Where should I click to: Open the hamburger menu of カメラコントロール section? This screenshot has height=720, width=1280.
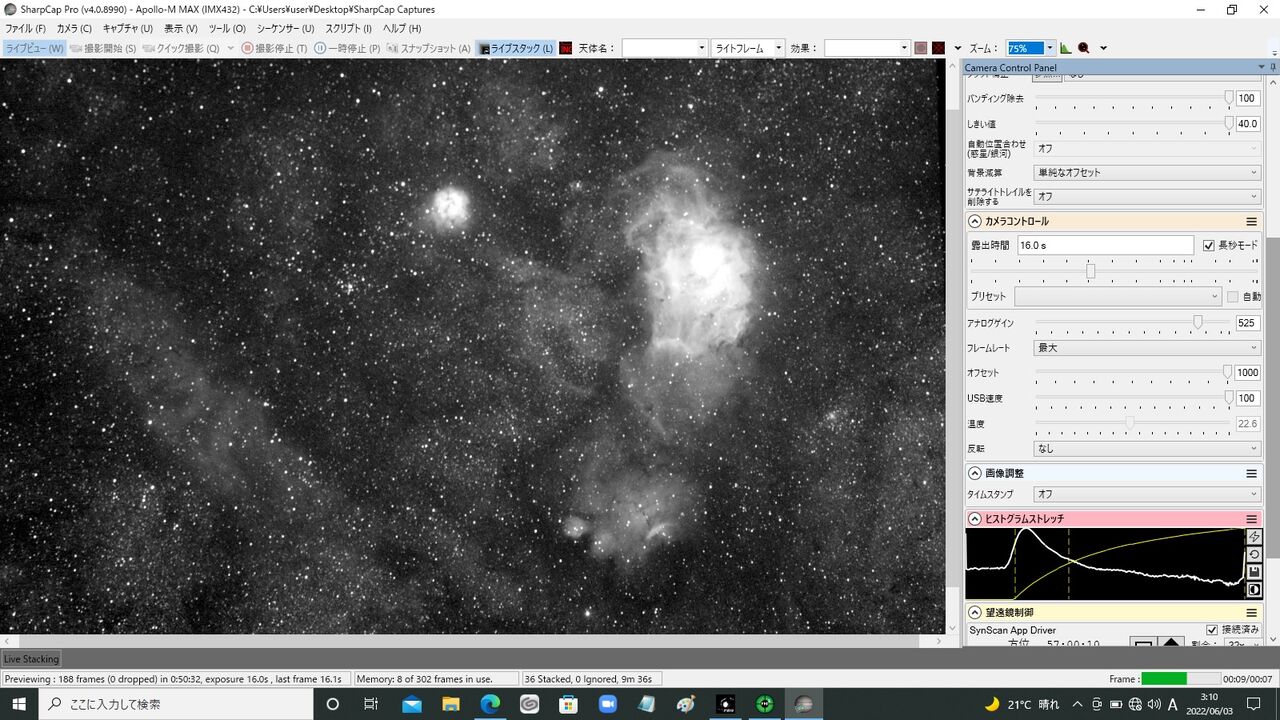coord(1251,221)
